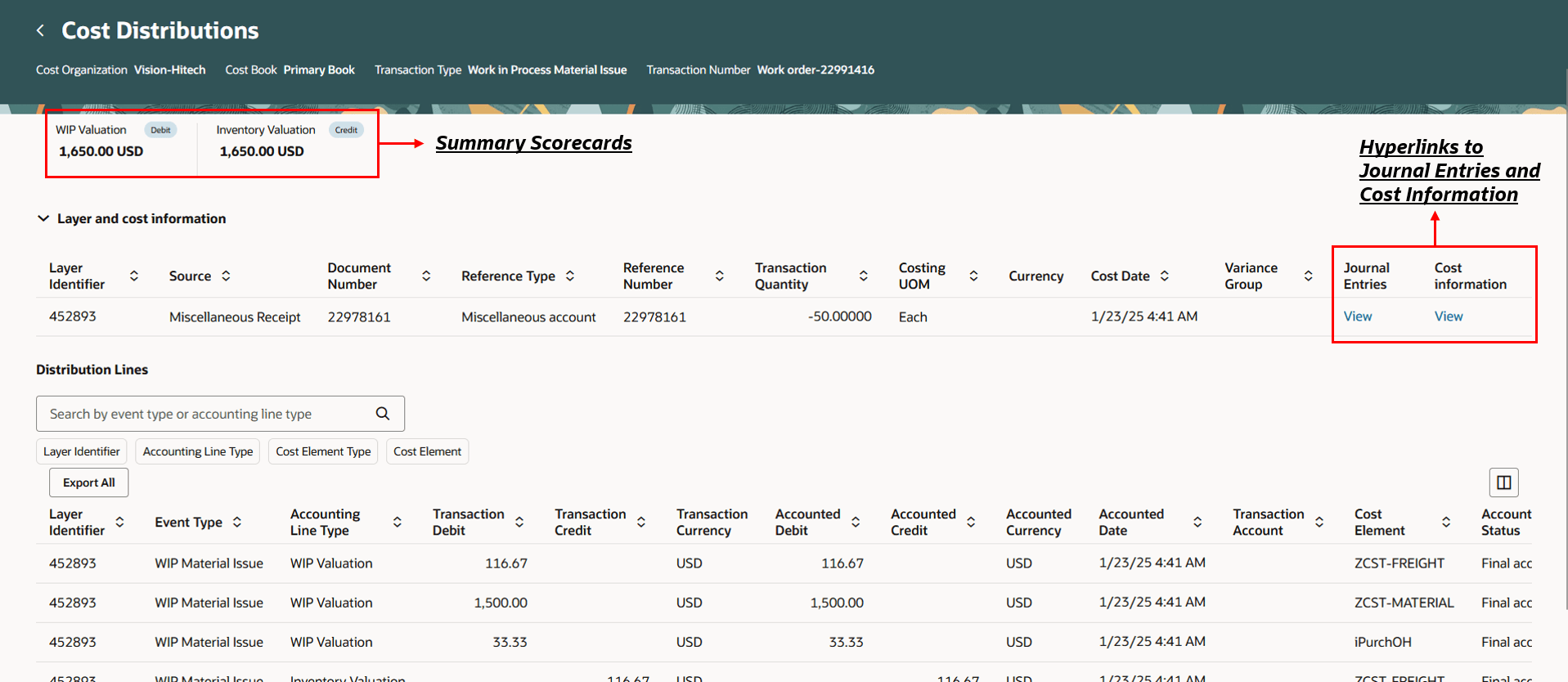
Task: Sort the Cost Date column
Action: [x=1165, y=276]
